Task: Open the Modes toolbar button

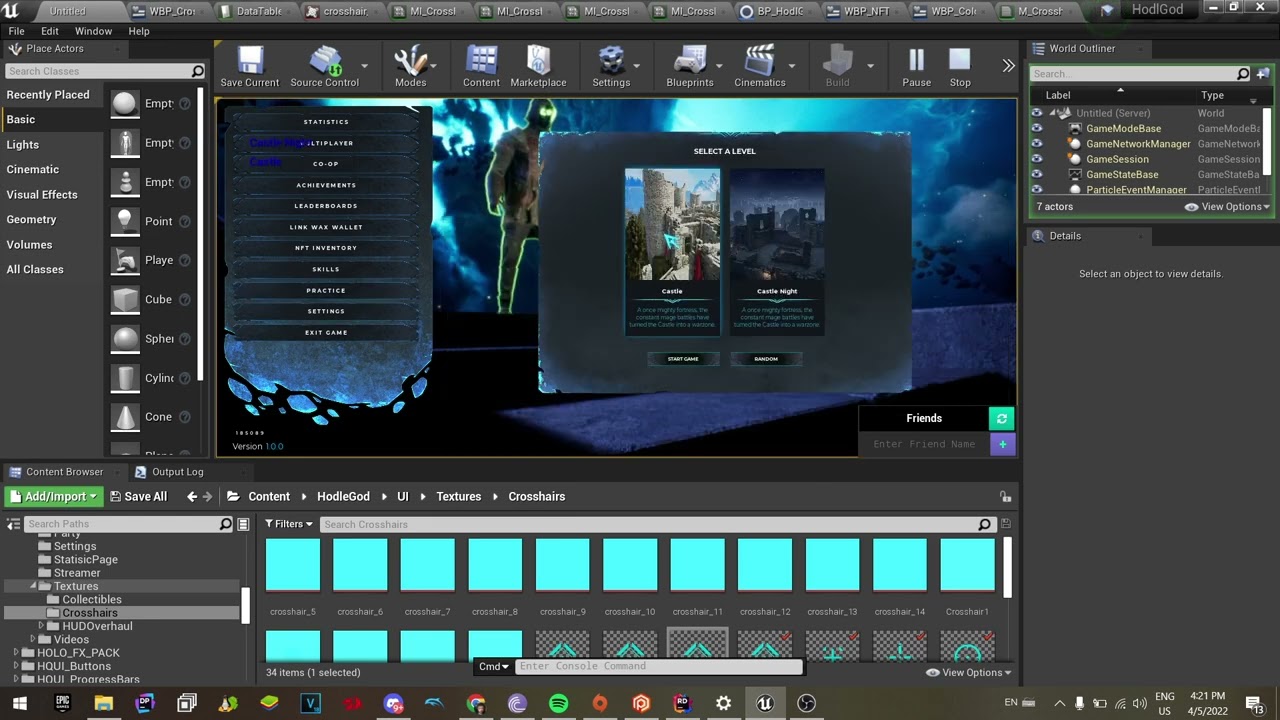Action: pyautogui.click(x=410, y=67)
